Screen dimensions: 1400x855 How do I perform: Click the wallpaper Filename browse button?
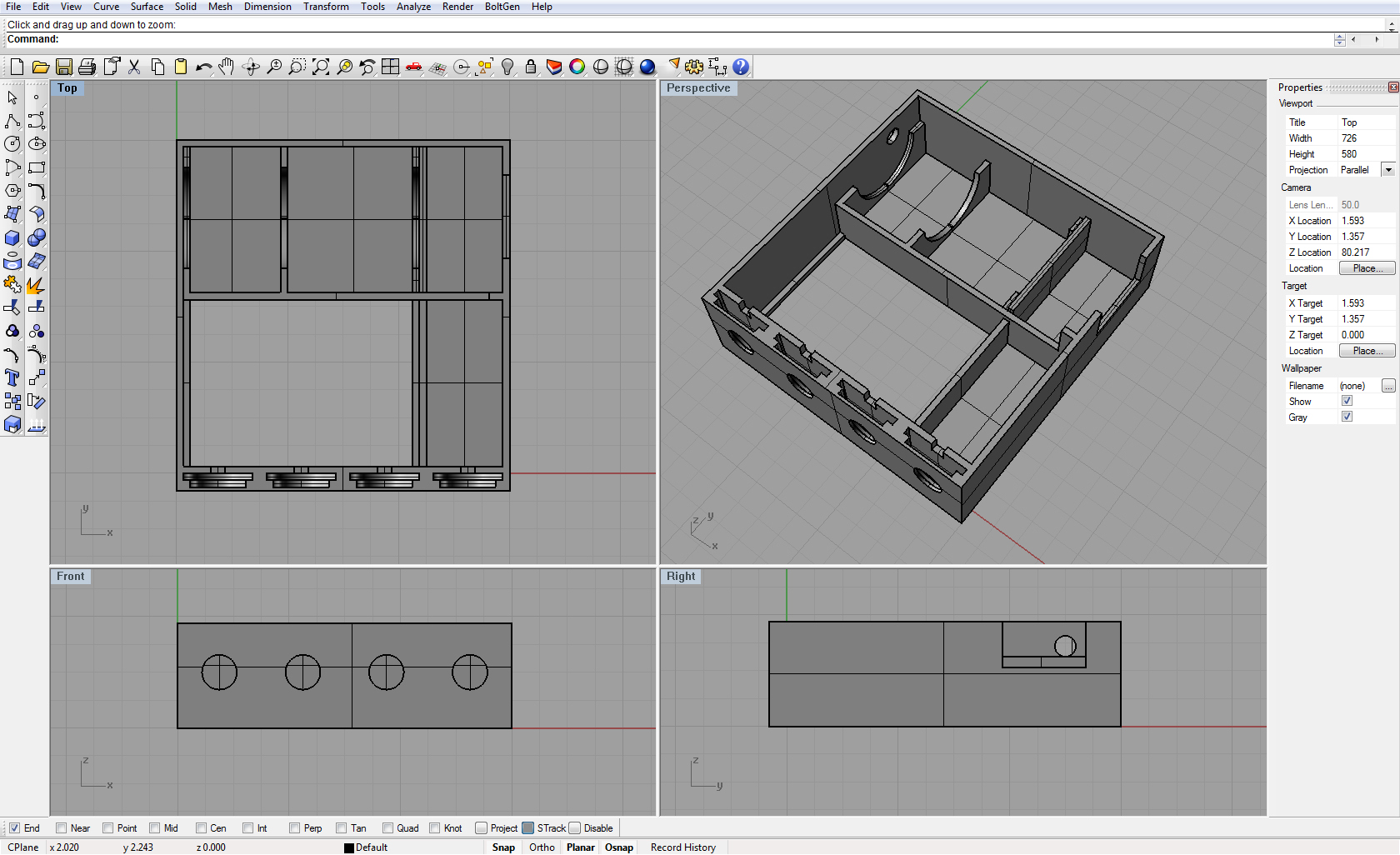pos(1388,386)
